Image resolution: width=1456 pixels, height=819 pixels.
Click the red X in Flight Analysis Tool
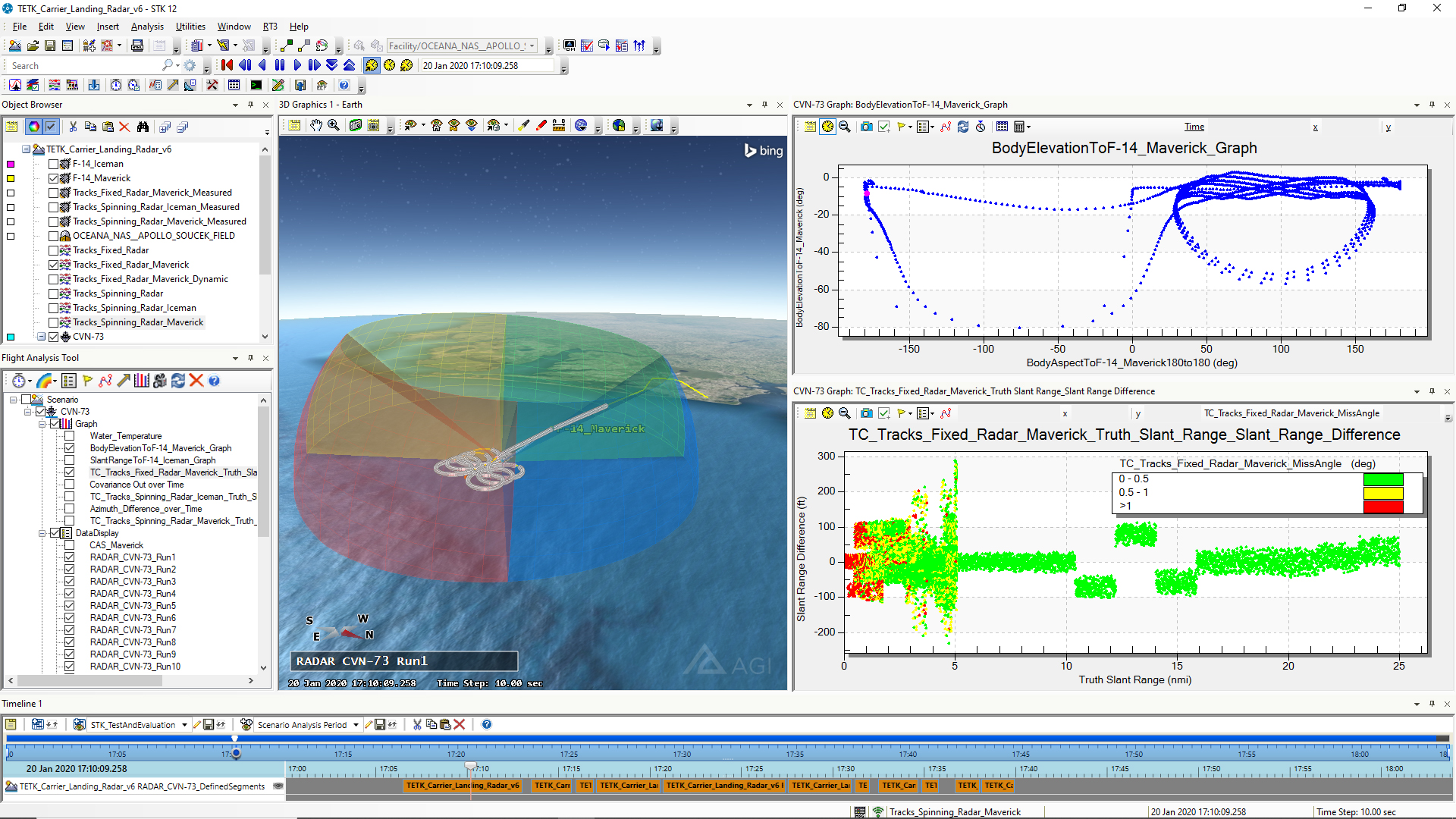click(x=196, y=381)
